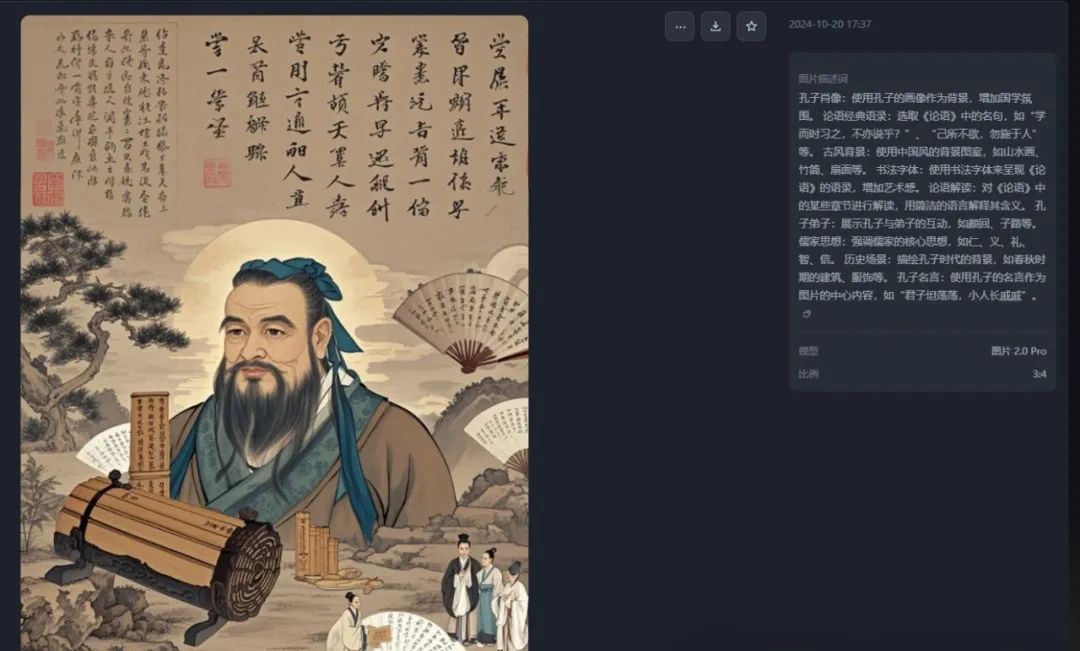Screen dimensions: 1080x651
Task: Select the 图片 2.0 Pro model value
Action: click(1019, 351)
